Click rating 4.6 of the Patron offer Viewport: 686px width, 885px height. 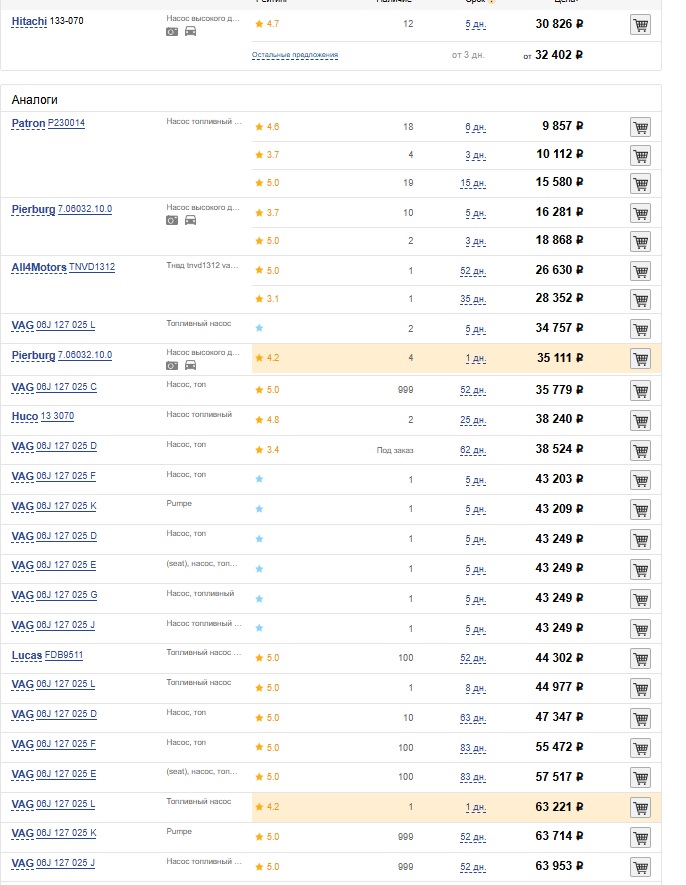(x=267, y=127)
